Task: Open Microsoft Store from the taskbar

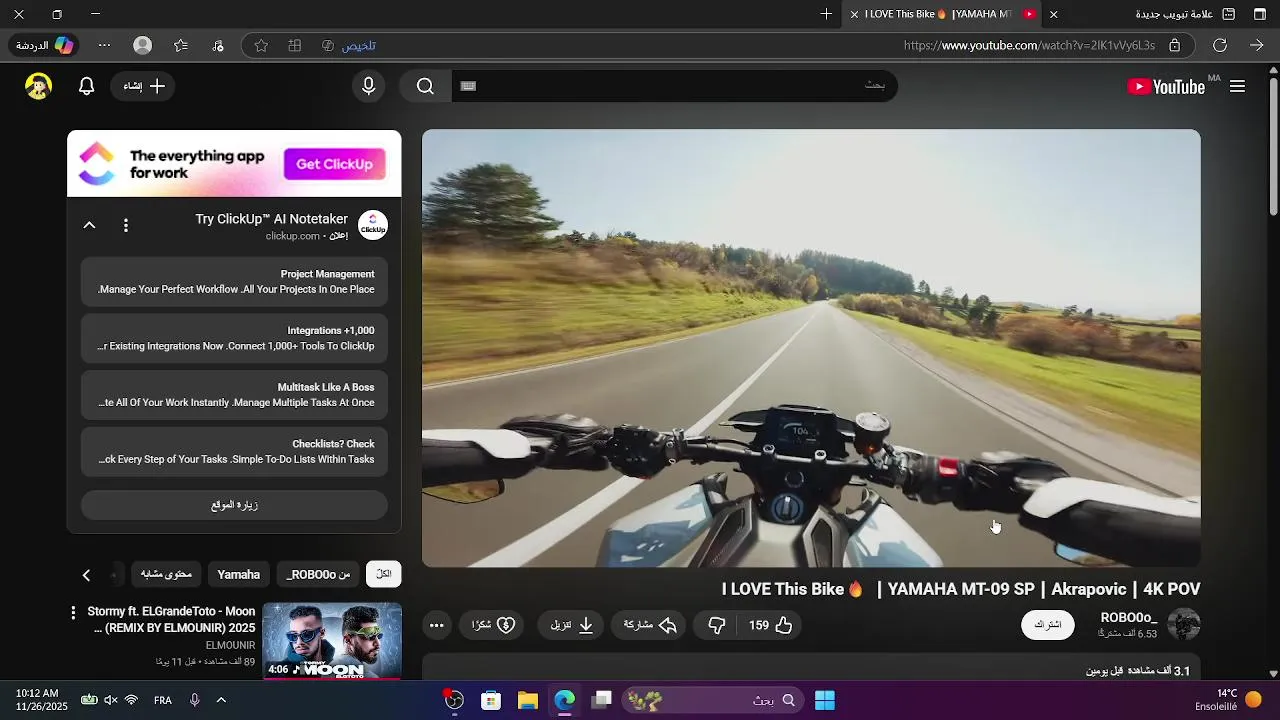Action: [490, 701]
